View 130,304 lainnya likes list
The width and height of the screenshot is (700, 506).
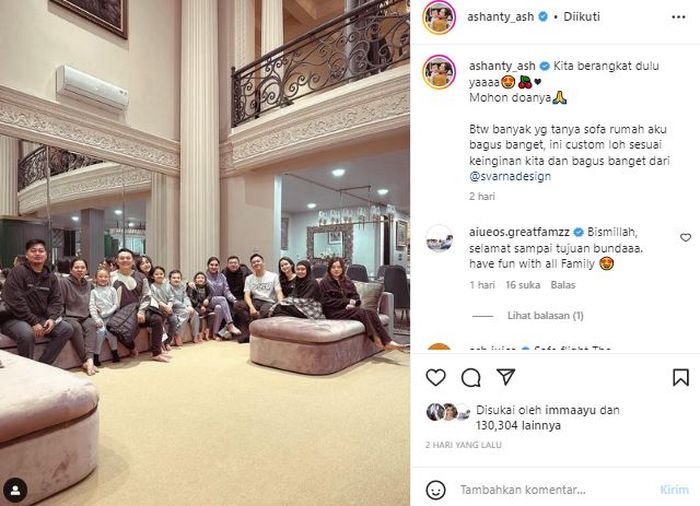click(x=518, y=426)
